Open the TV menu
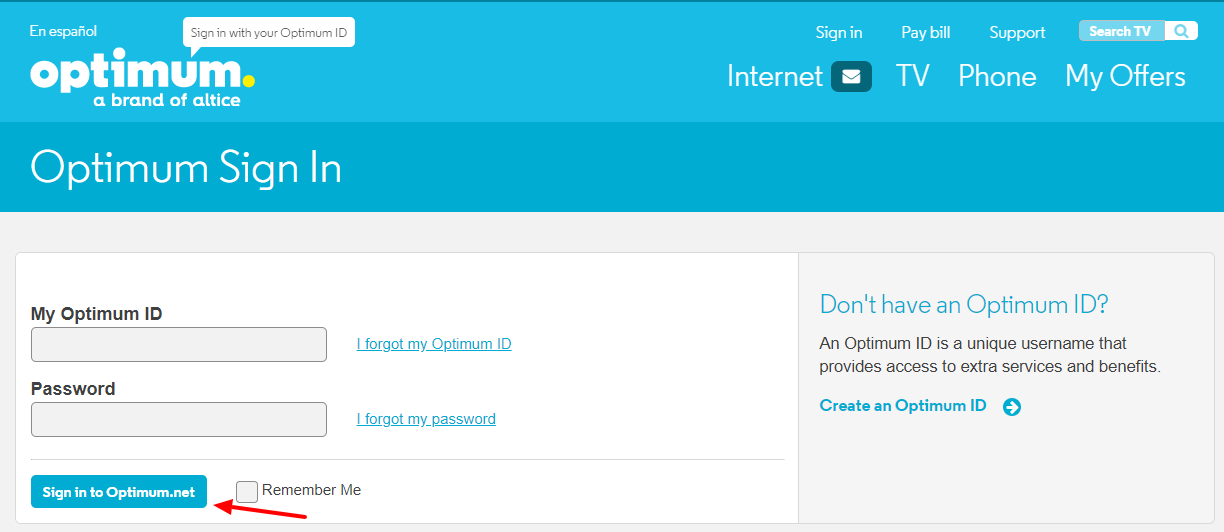This screenshot has width=1224, height=532. [912, 77]
